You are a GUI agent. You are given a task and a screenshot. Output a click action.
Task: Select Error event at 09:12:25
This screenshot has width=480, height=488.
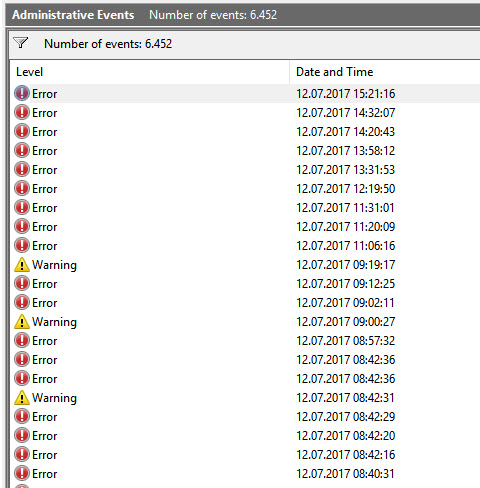tap(245, 283)
